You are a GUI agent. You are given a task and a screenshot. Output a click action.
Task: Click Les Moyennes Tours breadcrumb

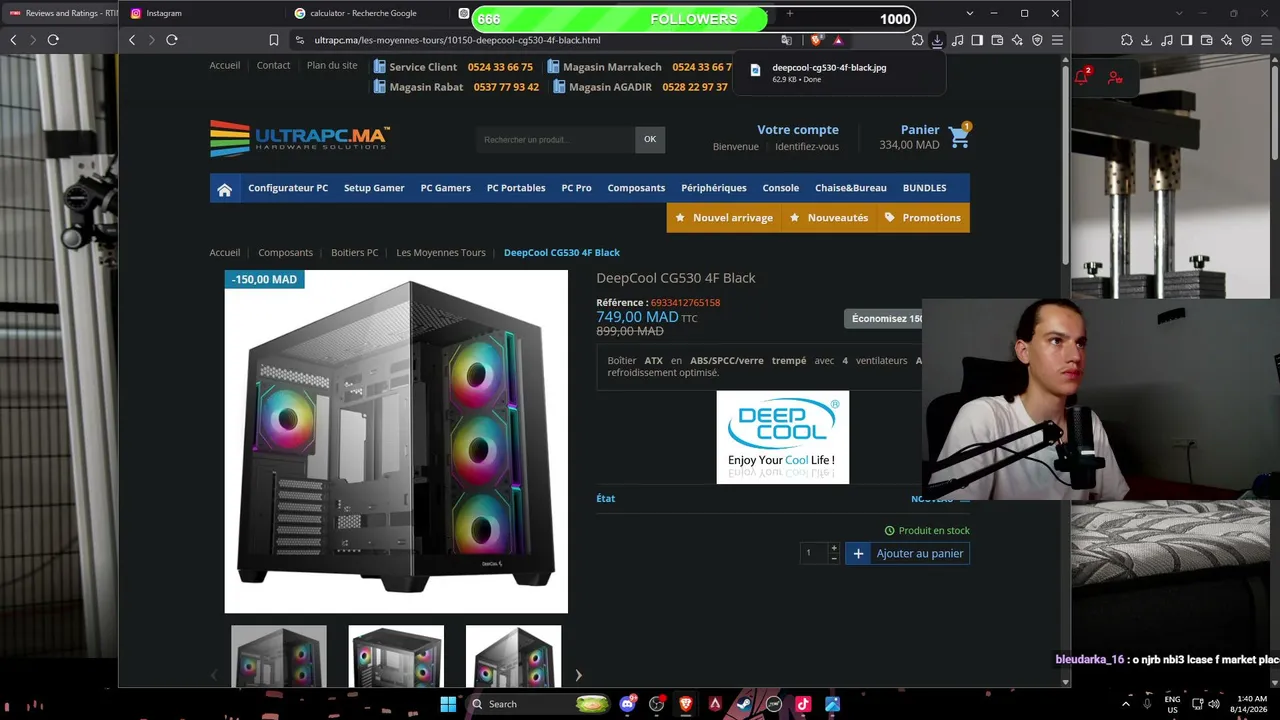point(441,253)
